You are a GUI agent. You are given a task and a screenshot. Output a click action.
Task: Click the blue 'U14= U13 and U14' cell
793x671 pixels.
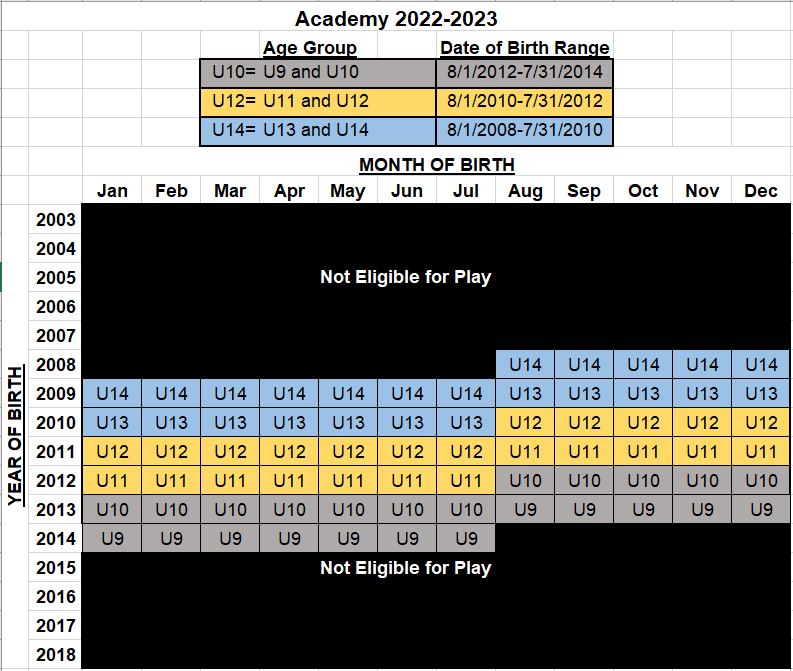tap(317, 131)
